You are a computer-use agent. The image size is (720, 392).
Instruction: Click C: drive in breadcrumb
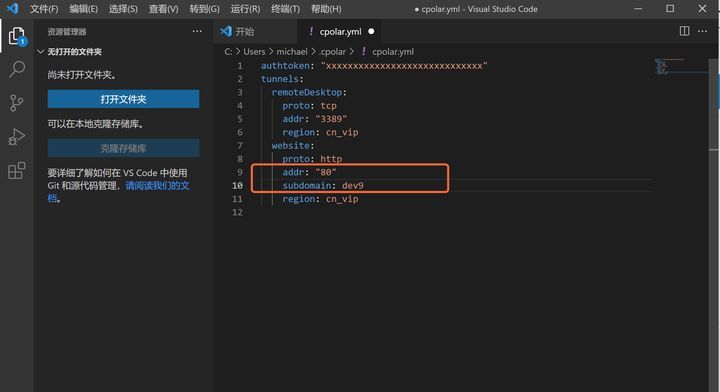tap(228, 51)
